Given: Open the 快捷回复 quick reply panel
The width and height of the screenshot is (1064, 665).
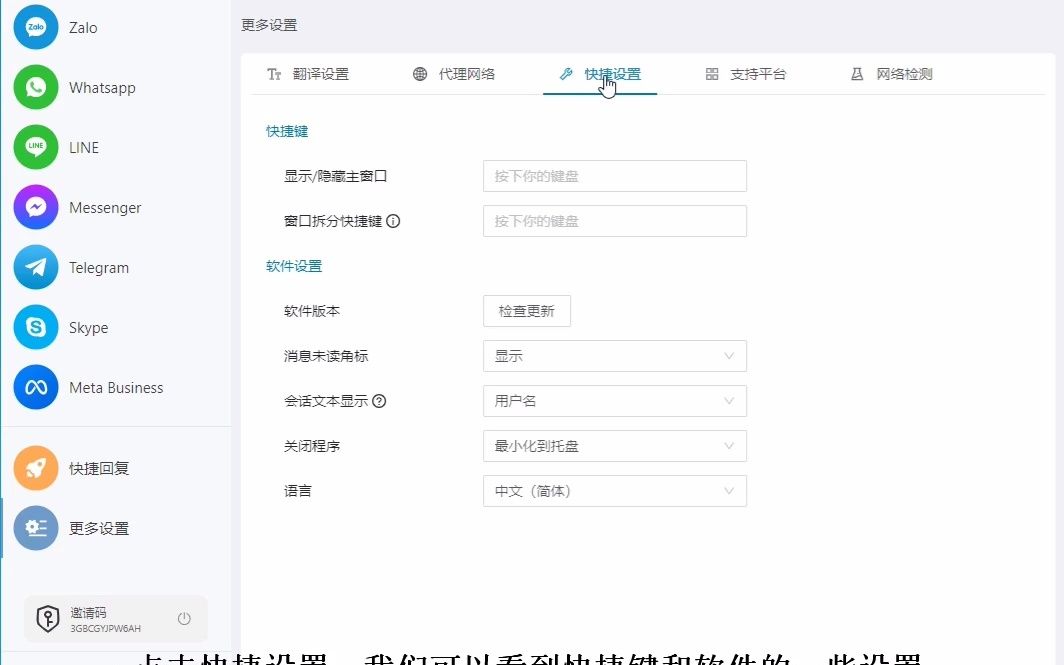Looking at the screenshot, I should [36, 467].
